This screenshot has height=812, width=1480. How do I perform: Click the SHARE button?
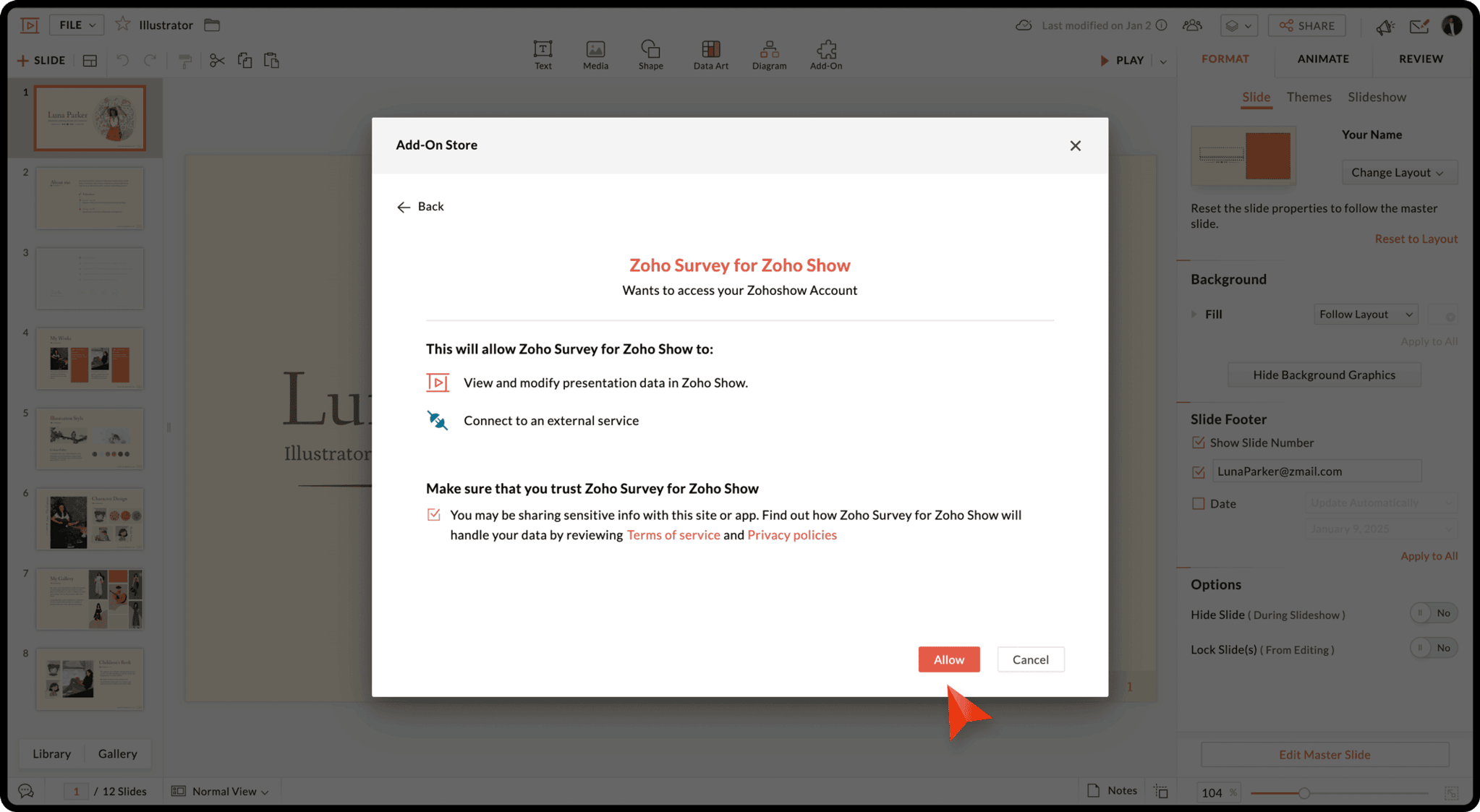coord(1306,25)
